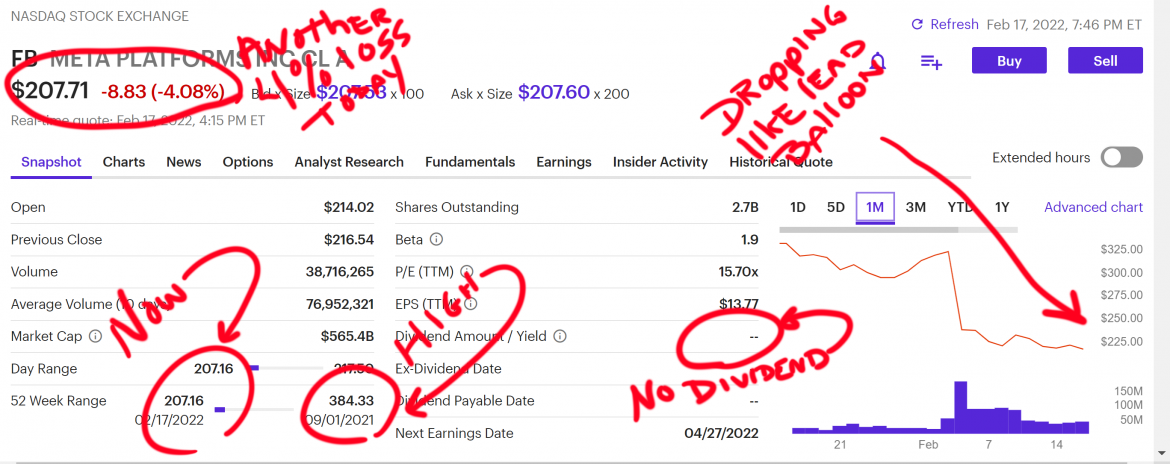Click the Day Range slider bar
The height and width of the screenshot is (464, 1170).
pyautogui.click(x=288, y=368)
